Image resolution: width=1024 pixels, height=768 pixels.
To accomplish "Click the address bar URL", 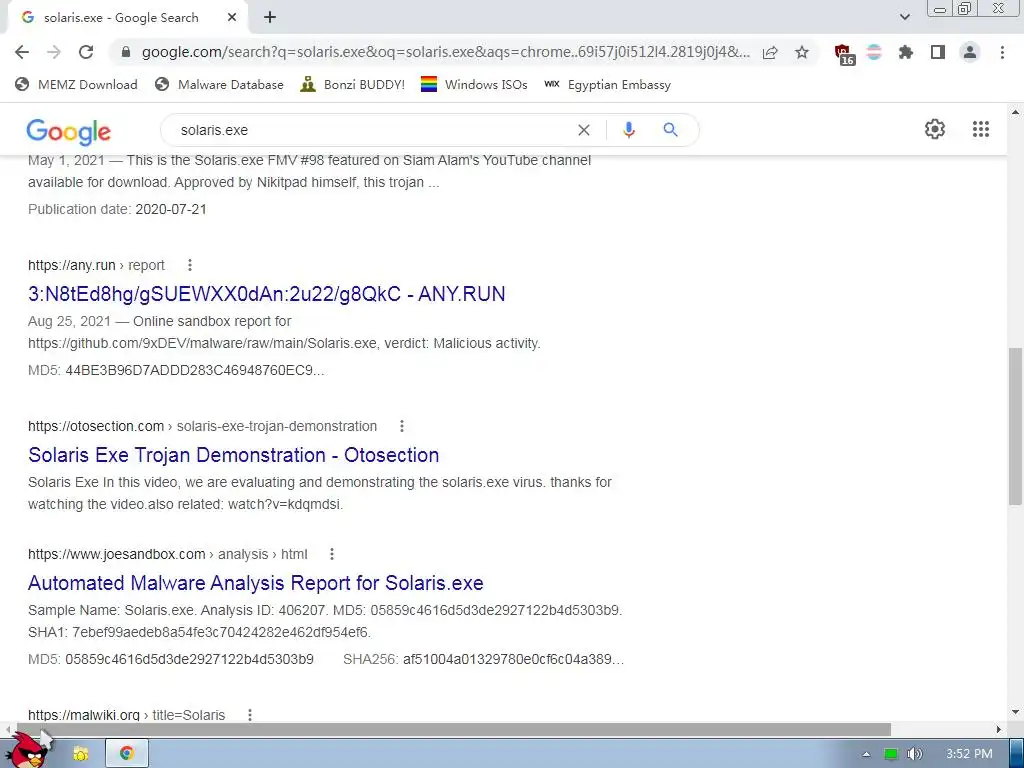I will (445, 52).
